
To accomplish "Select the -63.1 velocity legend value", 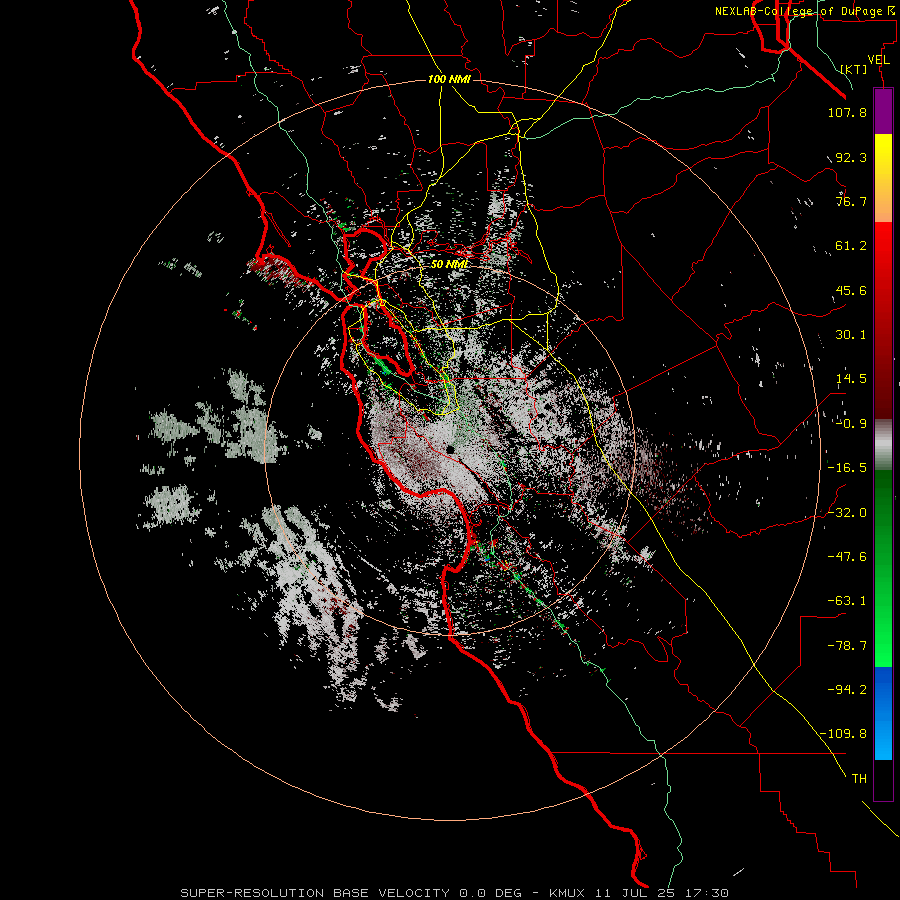I will click(x=847, y=601).
